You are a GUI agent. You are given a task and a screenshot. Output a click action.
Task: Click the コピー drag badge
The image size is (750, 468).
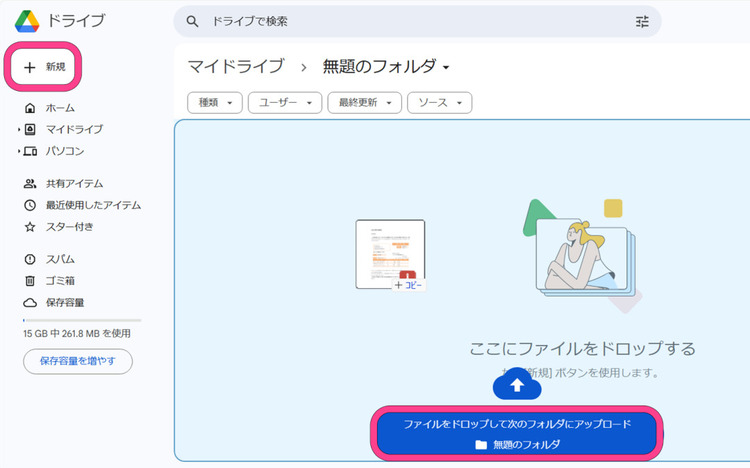pyautogui.click(x=408, y=285)
